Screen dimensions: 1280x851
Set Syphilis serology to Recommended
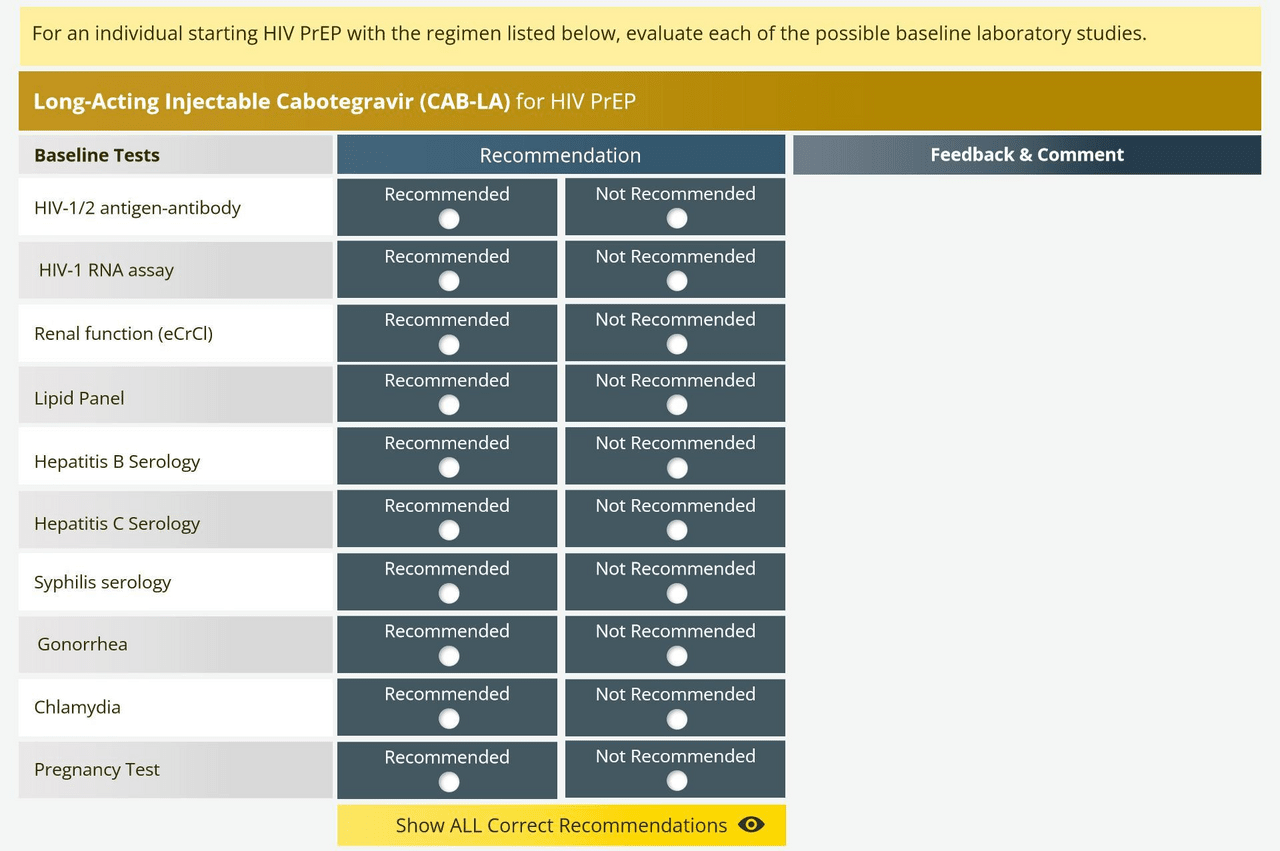(x=449, y=593)
